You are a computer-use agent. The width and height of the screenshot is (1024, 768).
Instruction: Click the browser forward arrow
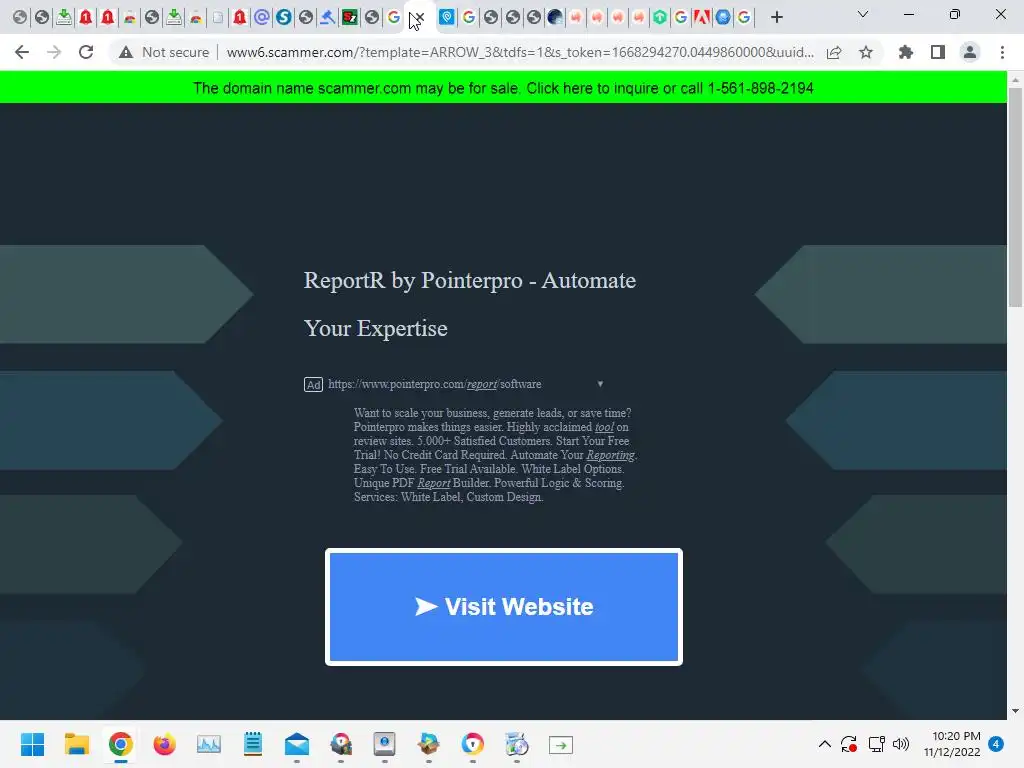pos(54,52)
